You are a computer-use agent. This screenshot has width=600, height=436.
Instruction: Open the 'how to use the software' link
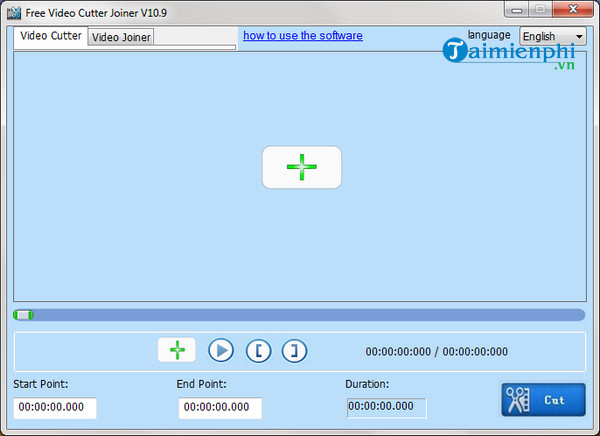click(302, 36)
